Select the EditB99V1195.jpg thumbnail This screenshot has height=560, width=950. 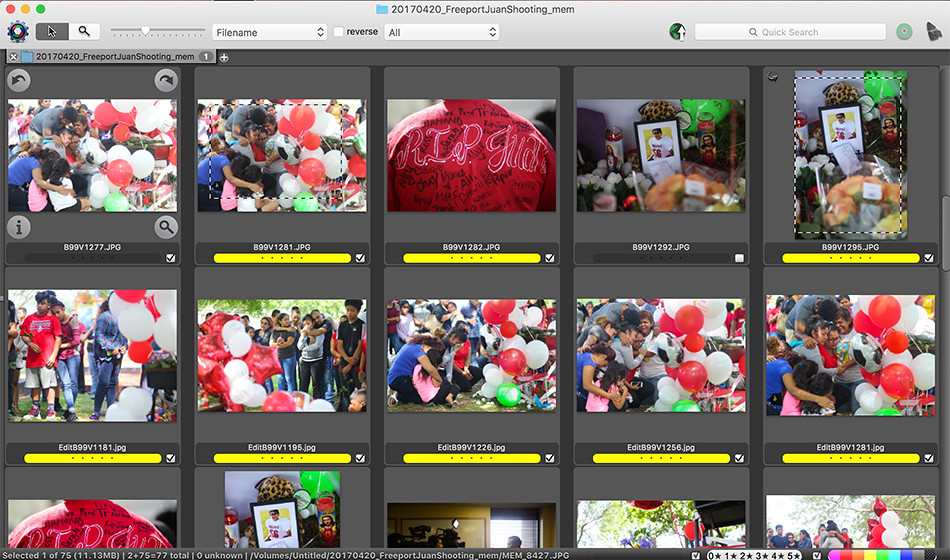click(x=282, y=355)
